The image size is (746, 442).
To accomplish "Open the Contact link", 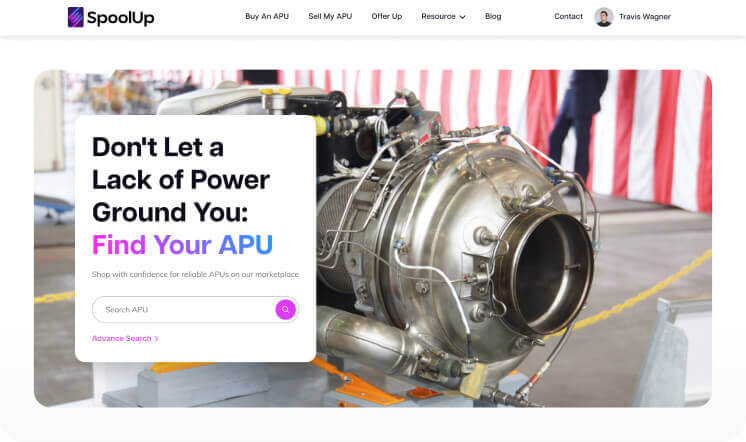I will pyautogui.click(x=568, y=16).
